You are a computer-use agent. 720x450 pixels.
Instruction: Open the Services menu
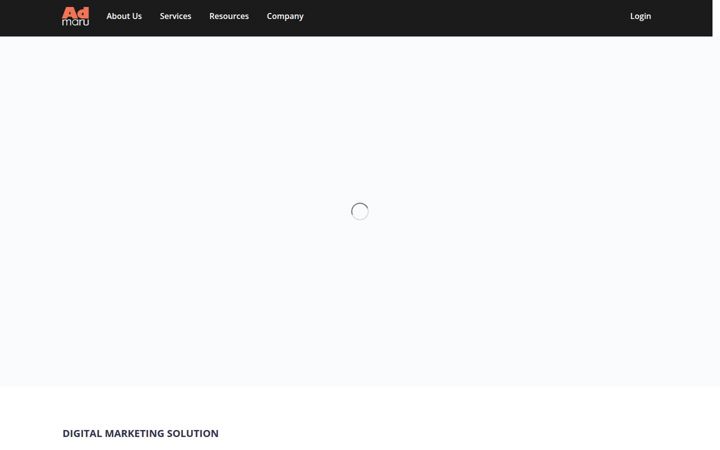point(175,16)
